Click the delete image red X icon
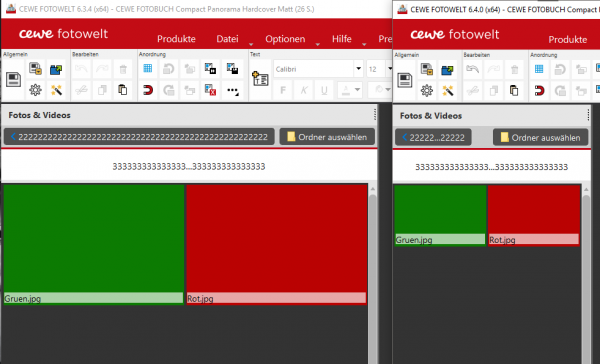Image resolution: width=600 pixels, height=364 pixels. point(210,90)
